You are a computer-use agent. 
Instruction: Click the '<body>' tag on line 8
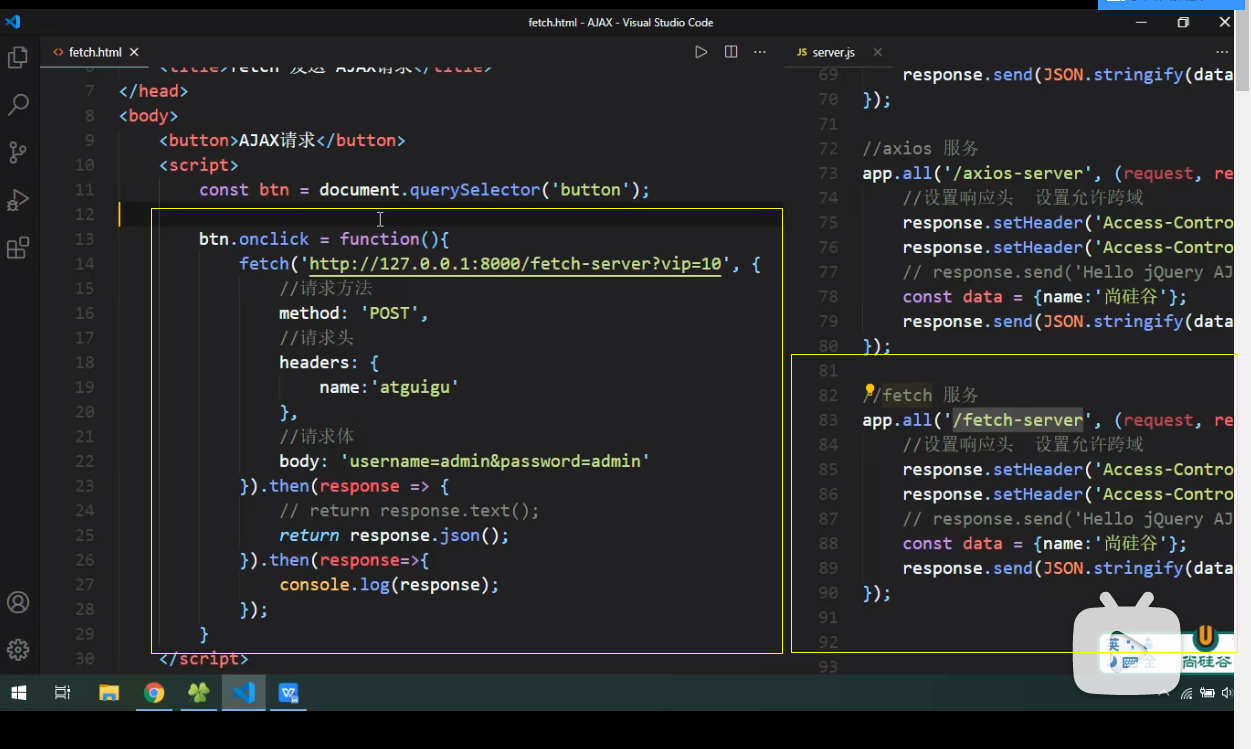[148, 115]
